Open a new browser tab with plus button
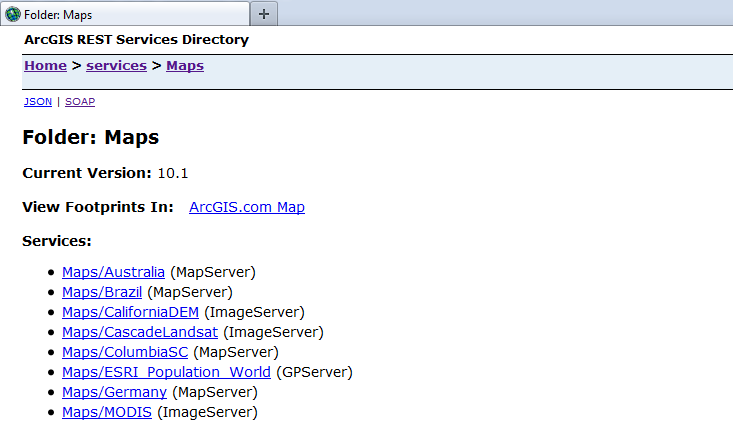The image size is (733, 422). (x=264, y=13)
